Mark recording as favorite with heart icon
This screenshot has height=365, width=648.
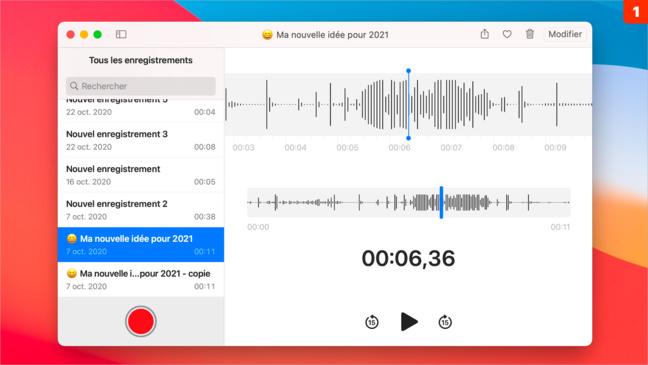click(x=507, y=34)
